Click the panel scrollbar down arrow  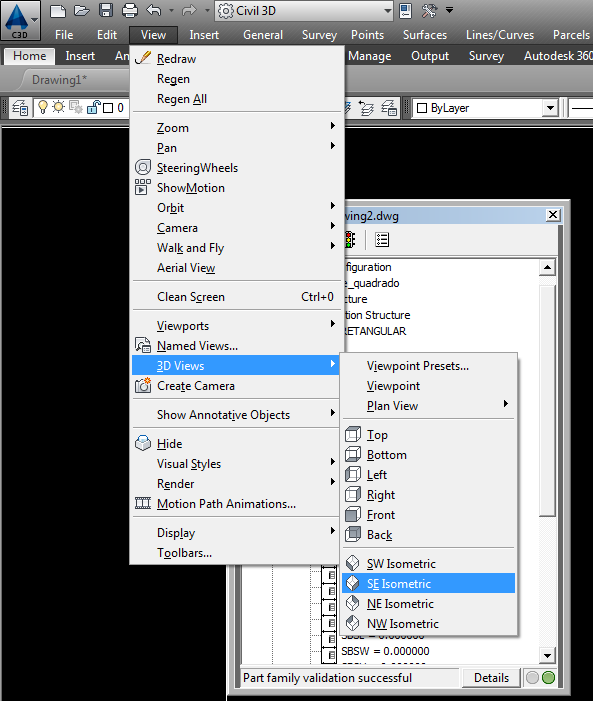click(x=547, y=656)
